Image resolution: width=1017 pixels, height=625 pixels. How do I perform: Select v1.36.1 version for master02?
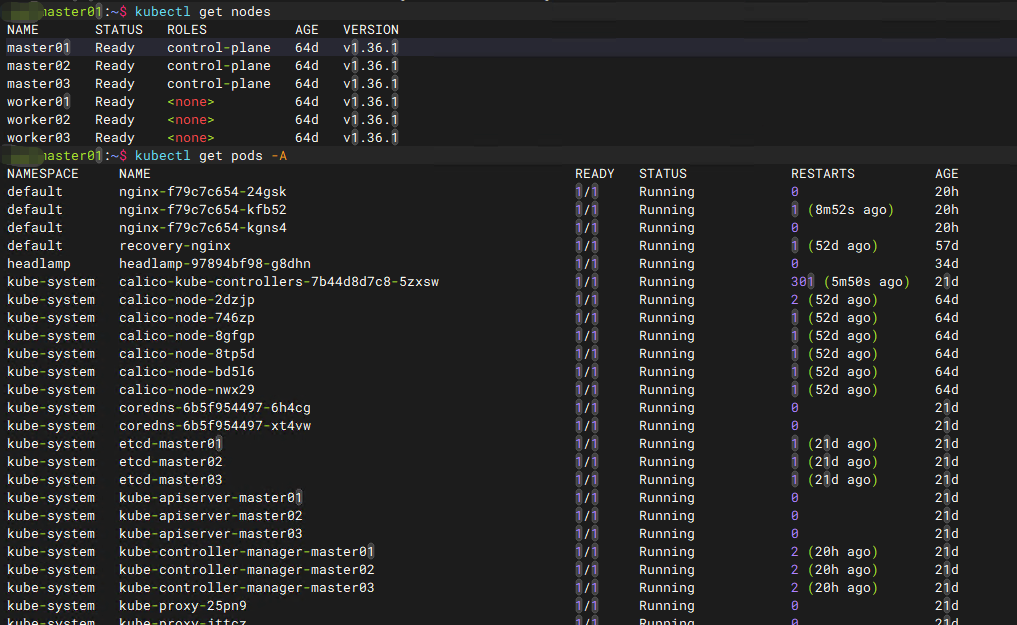[371, 66]
